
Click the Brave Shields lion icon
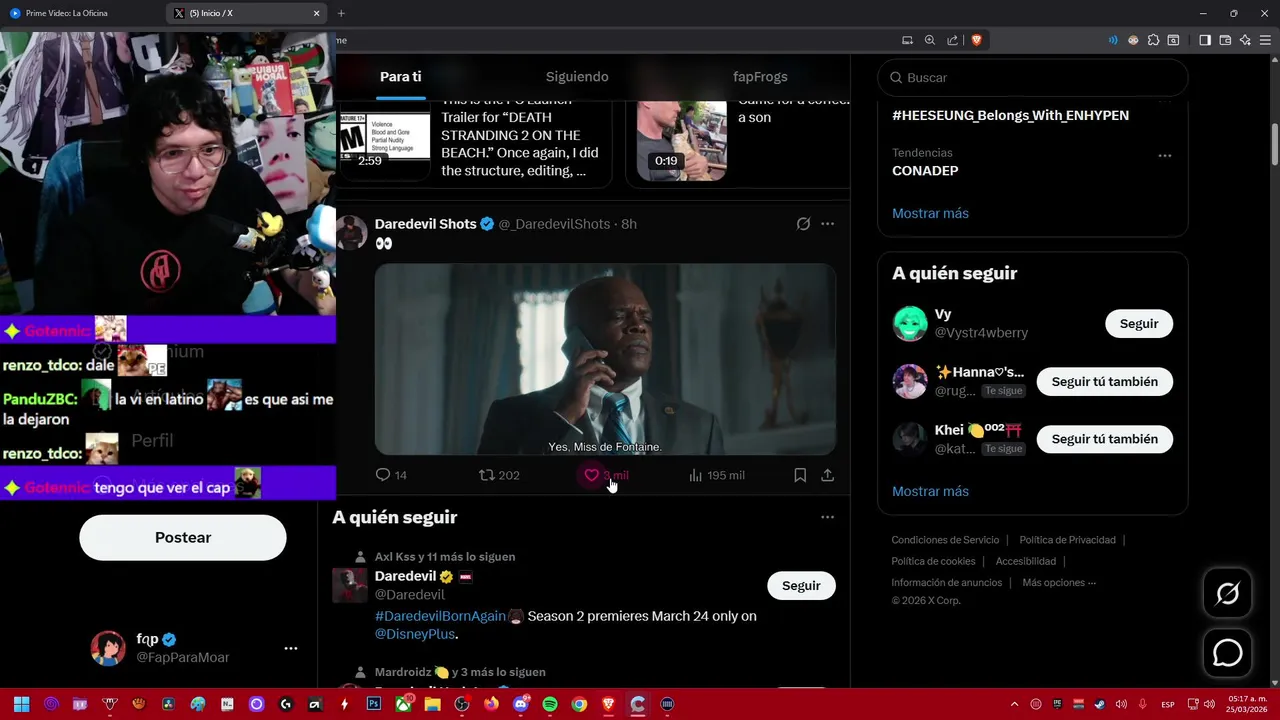pos(976,40)
